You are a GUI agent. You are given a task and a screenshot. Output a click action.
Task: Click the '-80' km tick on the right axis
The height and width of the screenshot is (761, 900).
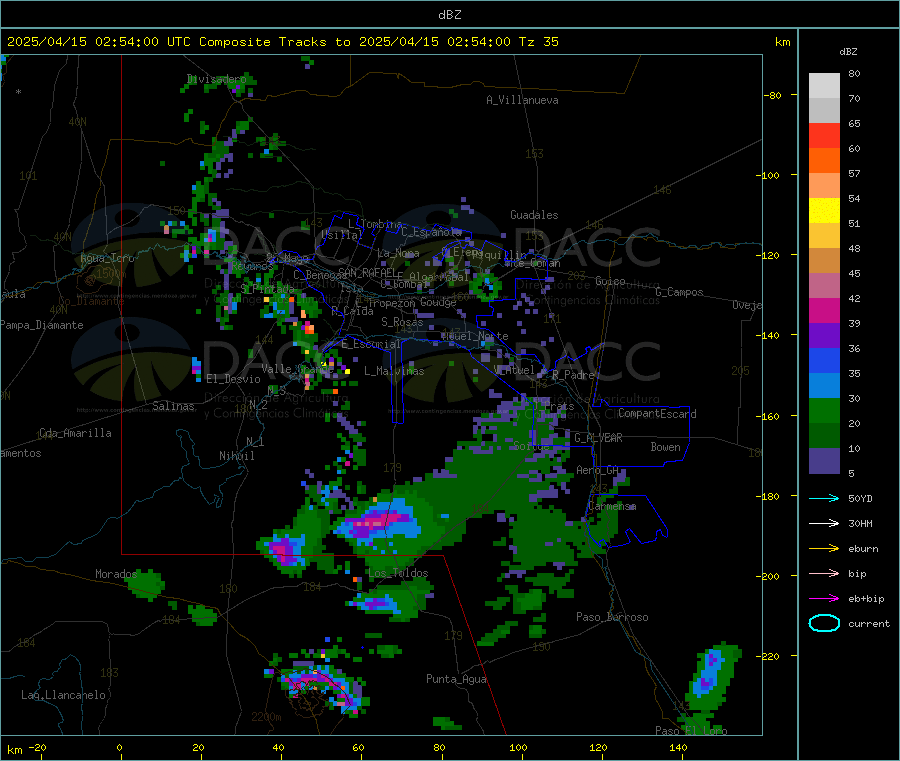773,95
